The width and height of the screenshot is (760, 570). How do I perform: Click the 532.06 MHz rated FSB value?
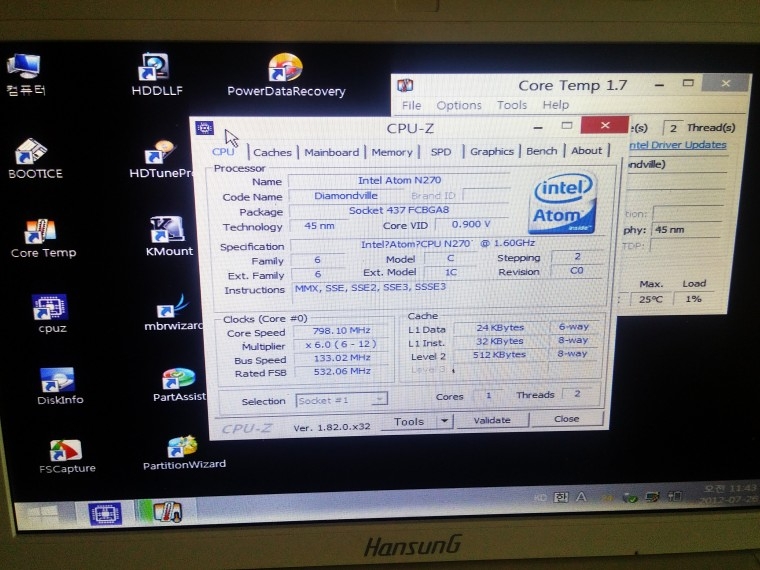(x=341, y=371)
